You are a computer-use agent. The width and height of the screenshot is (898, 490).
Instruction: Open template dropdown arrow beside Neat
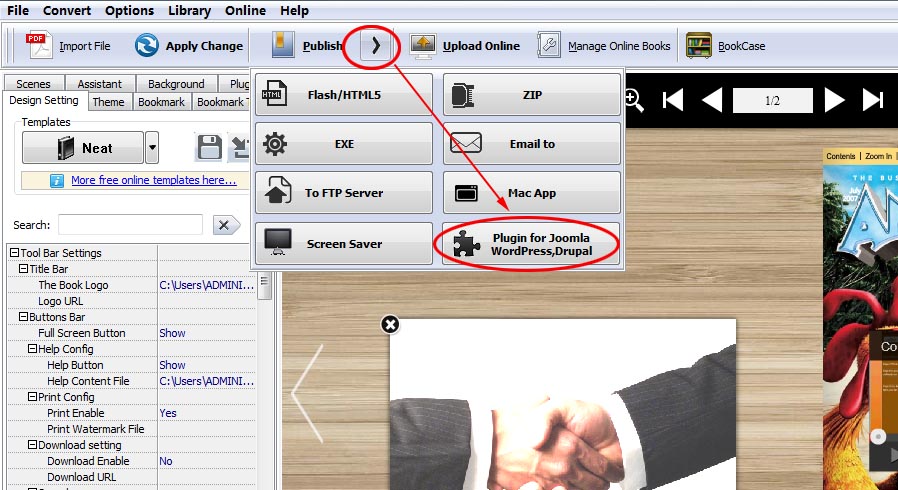(x=152, y=148)
